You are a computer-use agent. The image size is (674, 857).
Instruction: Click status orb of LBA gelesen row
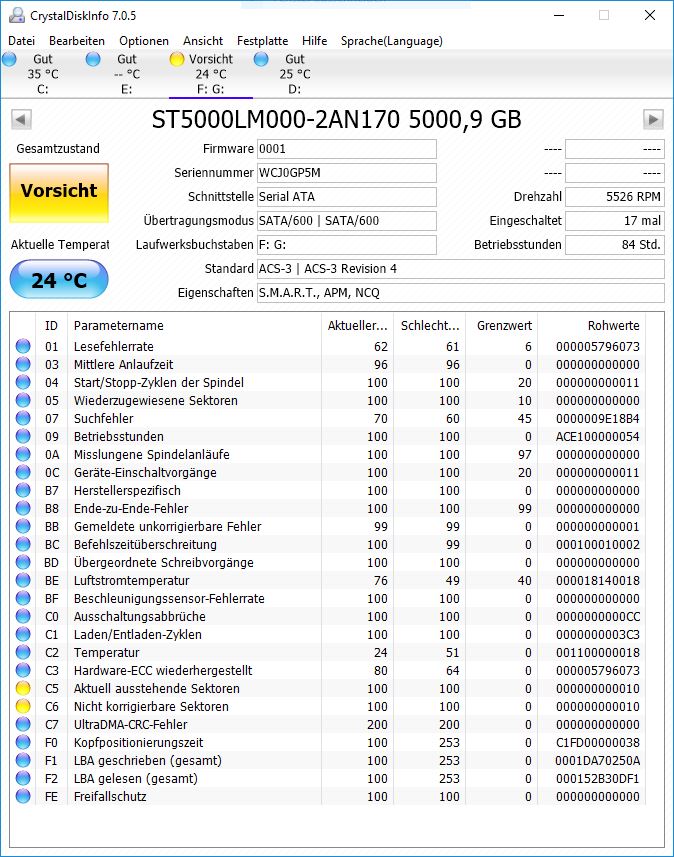pyautogui.click(x=23, y=778)
